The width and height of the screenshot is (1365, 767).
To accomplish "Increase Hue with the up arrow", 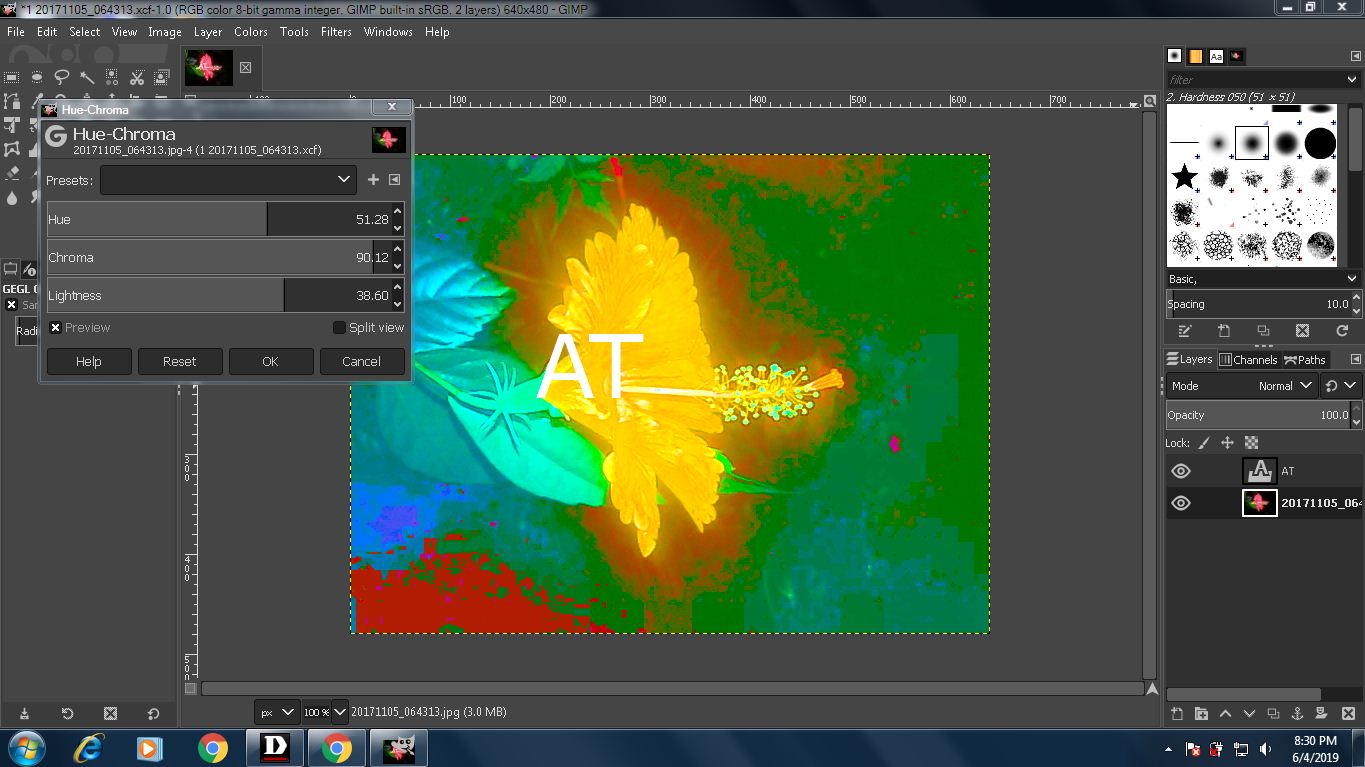I will [398, 211].
